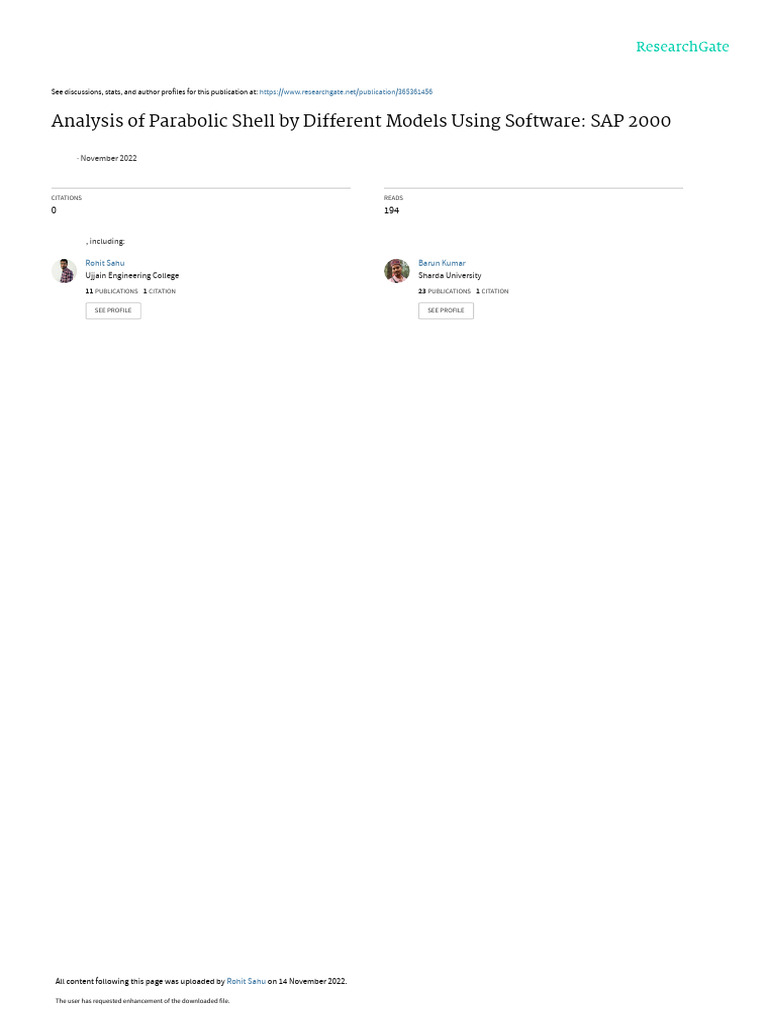Click the citations count value 0

(x=54, y=210)
